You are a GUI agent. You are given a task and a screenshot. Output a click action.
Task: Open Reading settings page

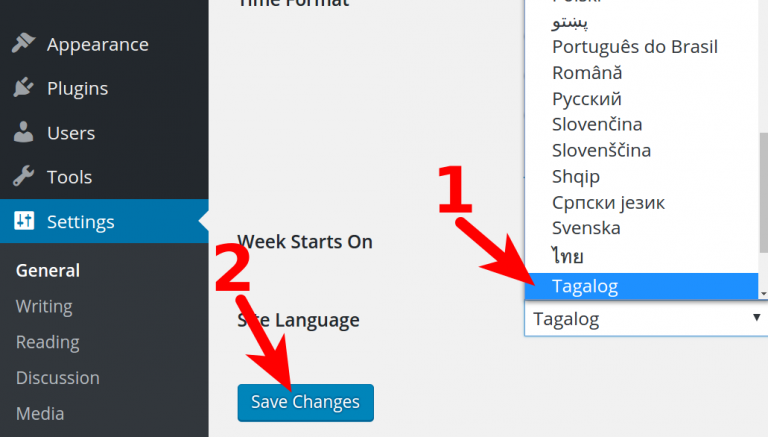coord(48,342)
